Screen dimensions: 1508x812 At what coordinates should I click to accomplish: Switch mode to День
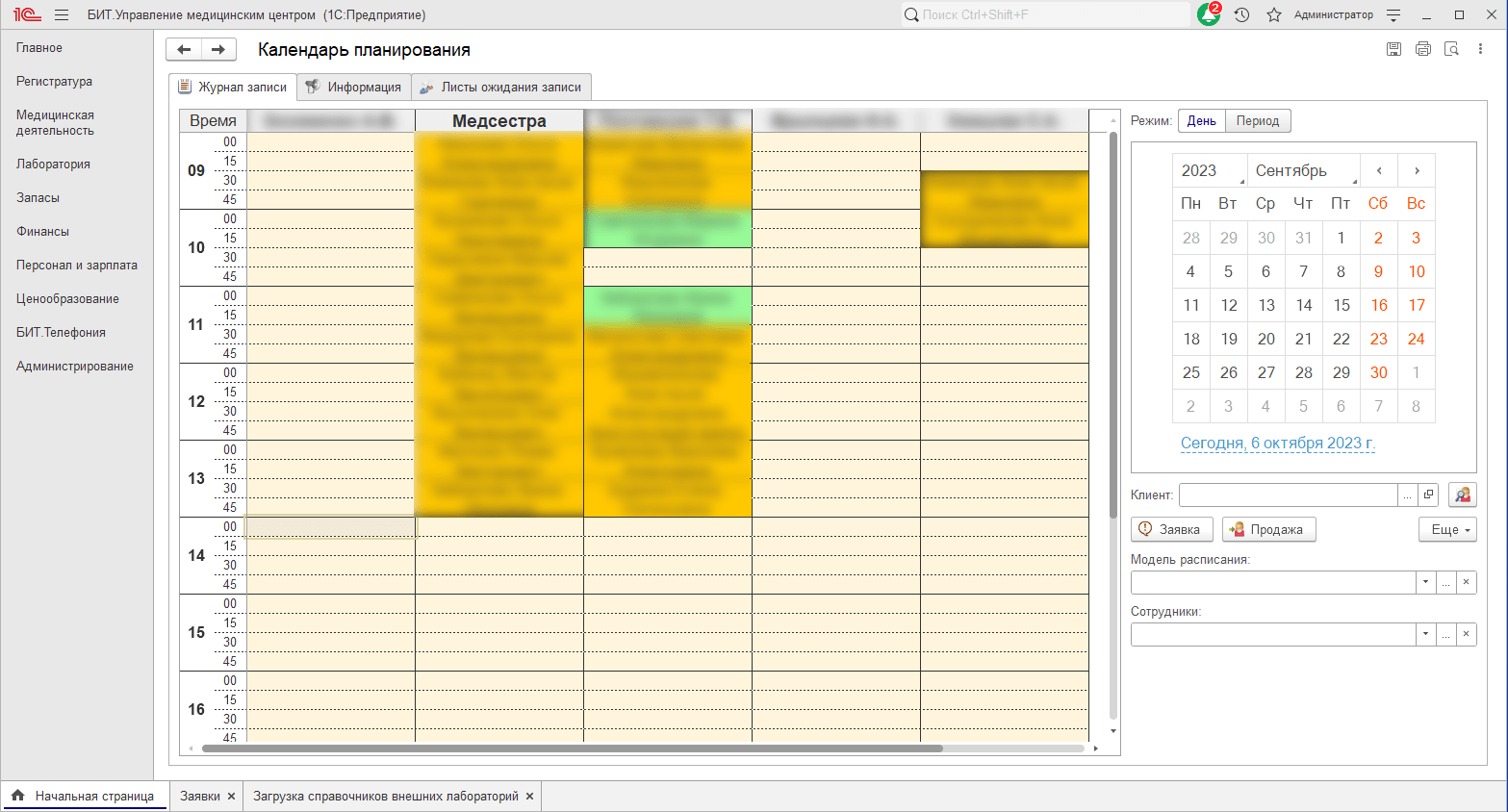tap(1201, 120)
